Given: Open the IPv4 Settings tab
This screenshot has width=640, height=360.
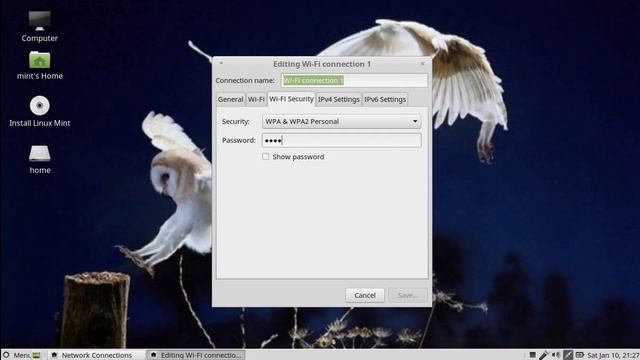Looking at the screenshot, I should pyautogui.click(x=338, y=99).
